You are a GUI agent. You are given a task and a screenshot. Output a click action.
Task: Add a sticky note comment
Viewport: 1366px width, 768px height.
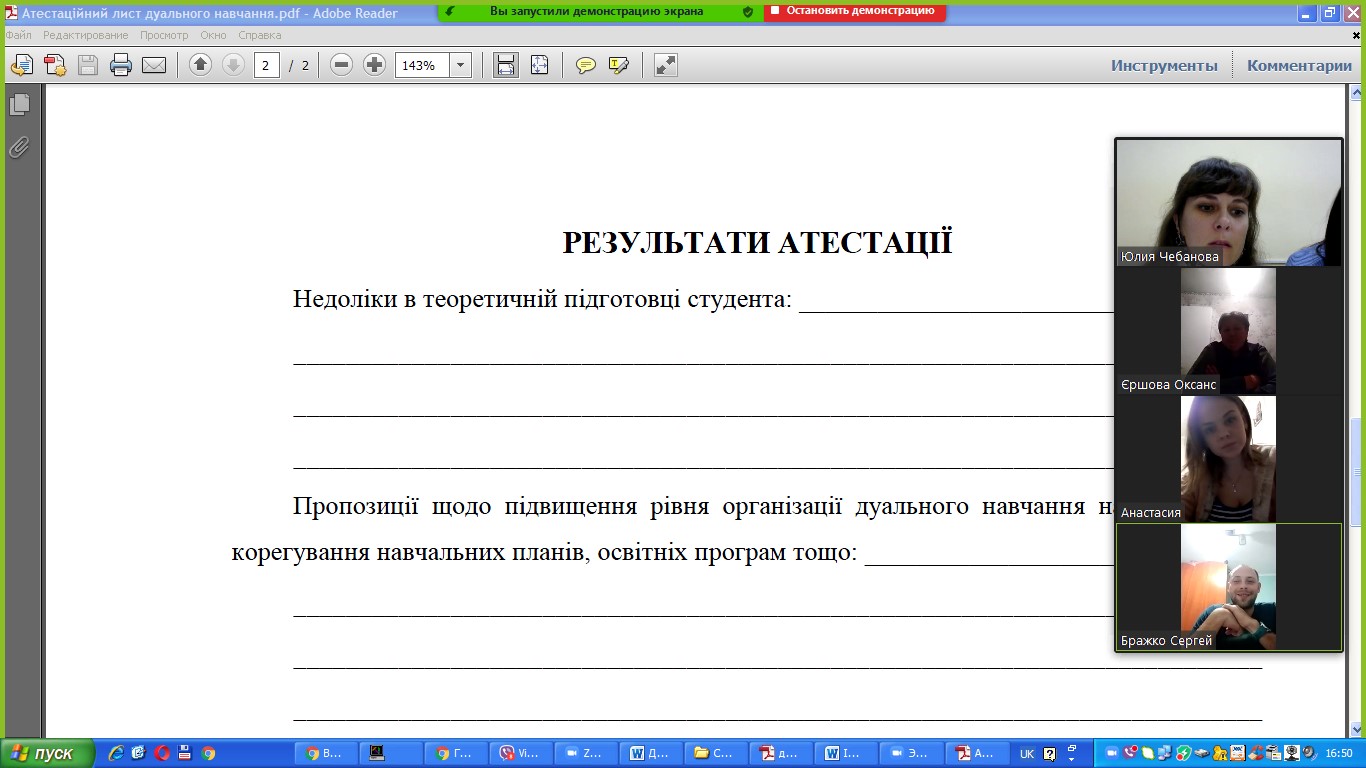coord(586,66)
